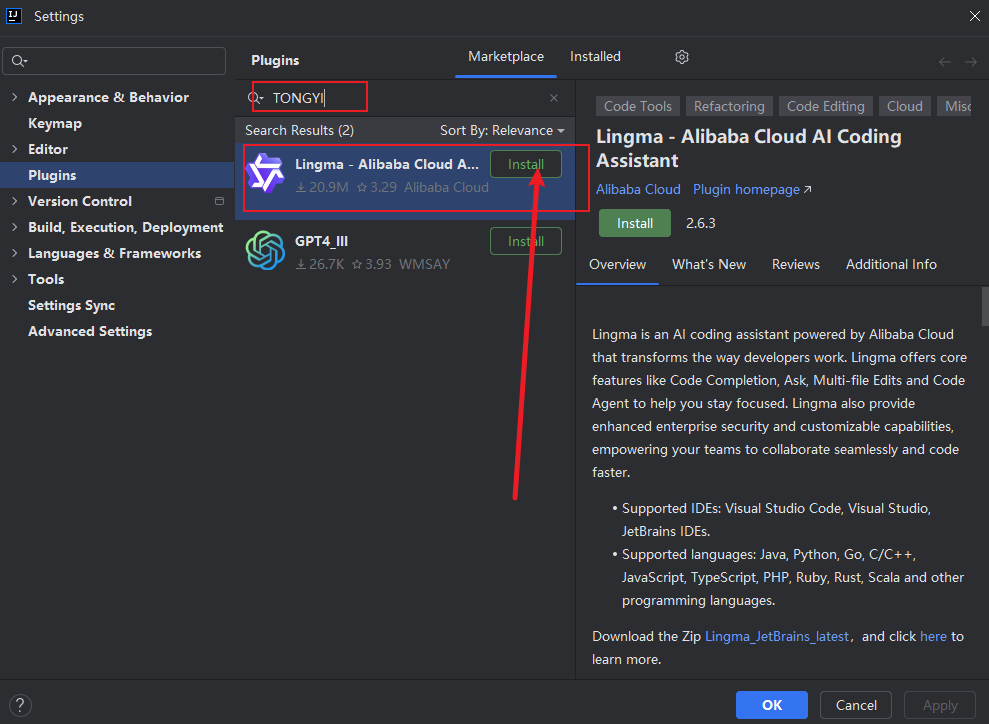This screenshot has width=989, height=724.
Task: Go back with the left arrow icon
Action: 945,61
